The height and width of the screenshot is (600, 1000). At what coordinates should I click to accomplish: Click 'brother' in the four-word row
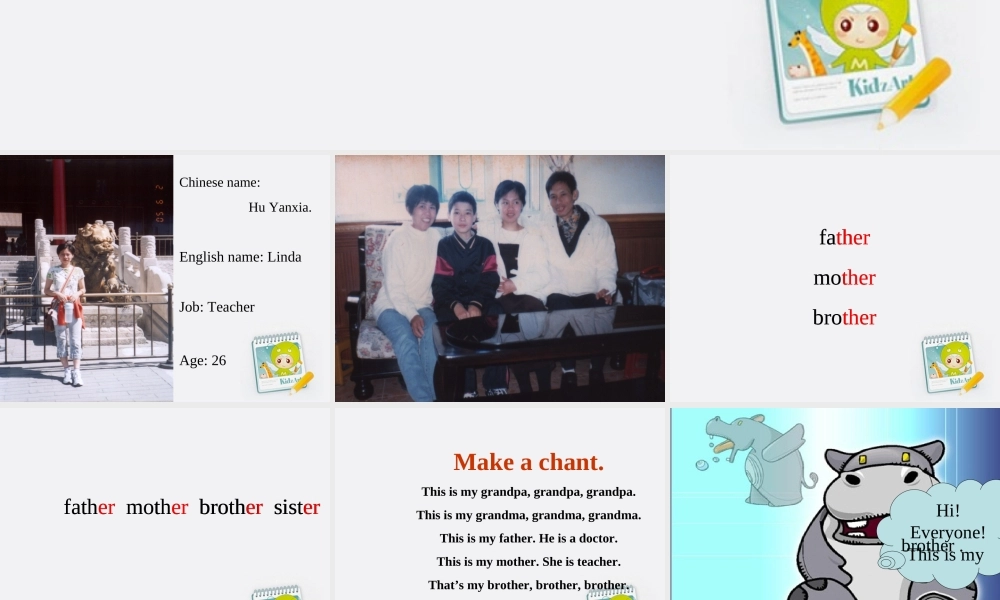pyautogui.click(x=231, y=507)
